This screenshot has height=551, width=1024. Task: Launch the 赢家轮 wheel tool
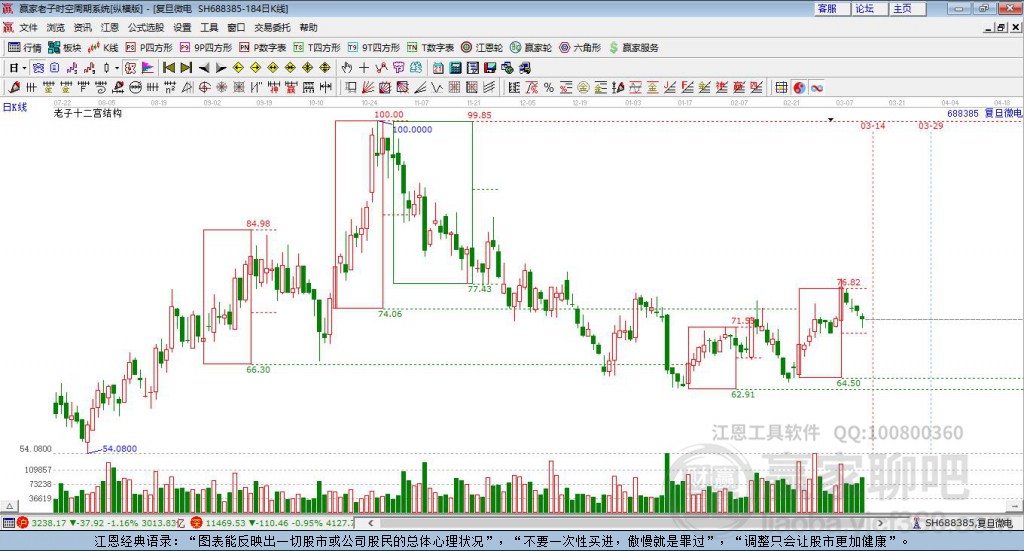[531, 48]
